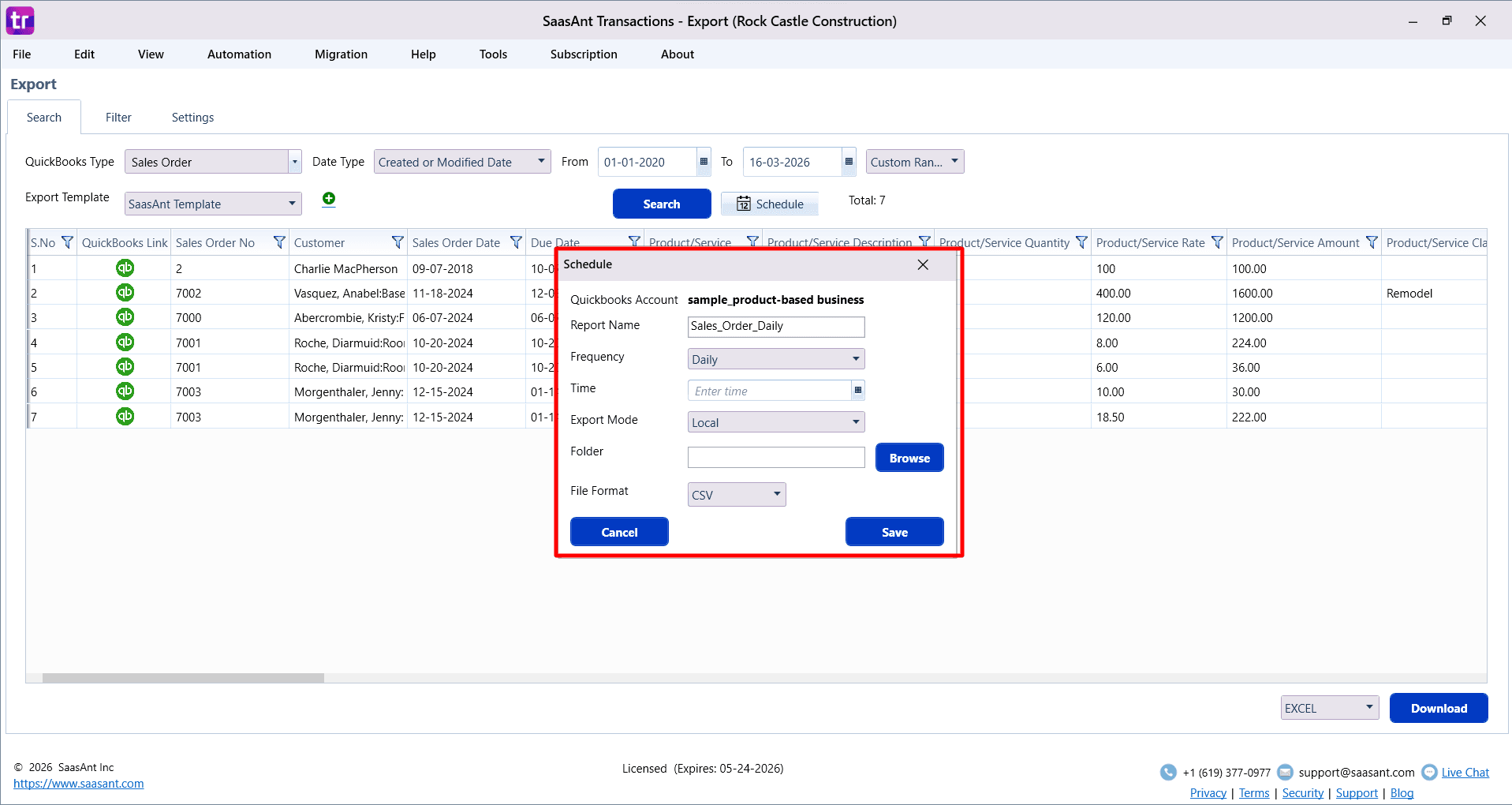Open the Time picker icon in Schedule
The image size is (1512, 805).
(858, 391)
